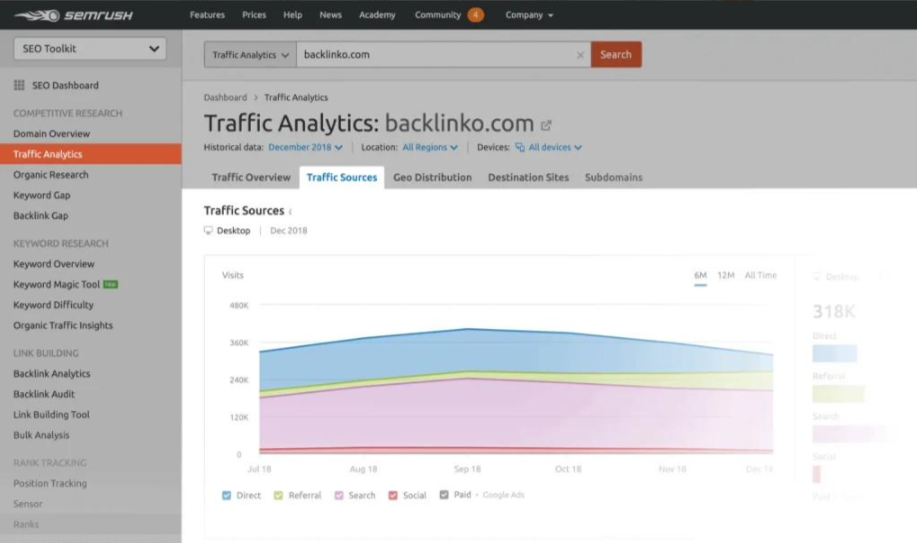Click the SEO Dashboard grid icon
The height and width of the screenshot is (543, 917).
pyautogui.click(x=19, y=86)
